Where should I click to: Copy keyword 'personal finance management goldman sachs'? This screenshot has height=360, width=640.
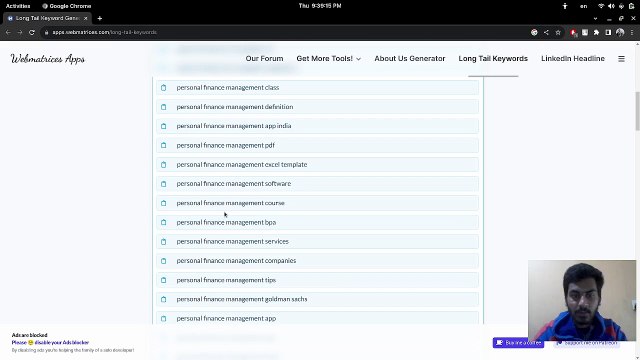[x=164, y=299]
